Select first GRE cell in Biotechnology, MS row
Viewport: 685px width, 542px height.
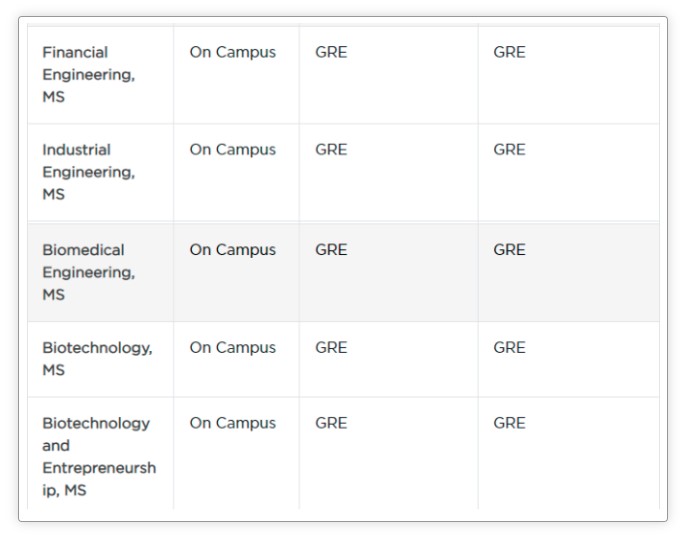(331, 348)
